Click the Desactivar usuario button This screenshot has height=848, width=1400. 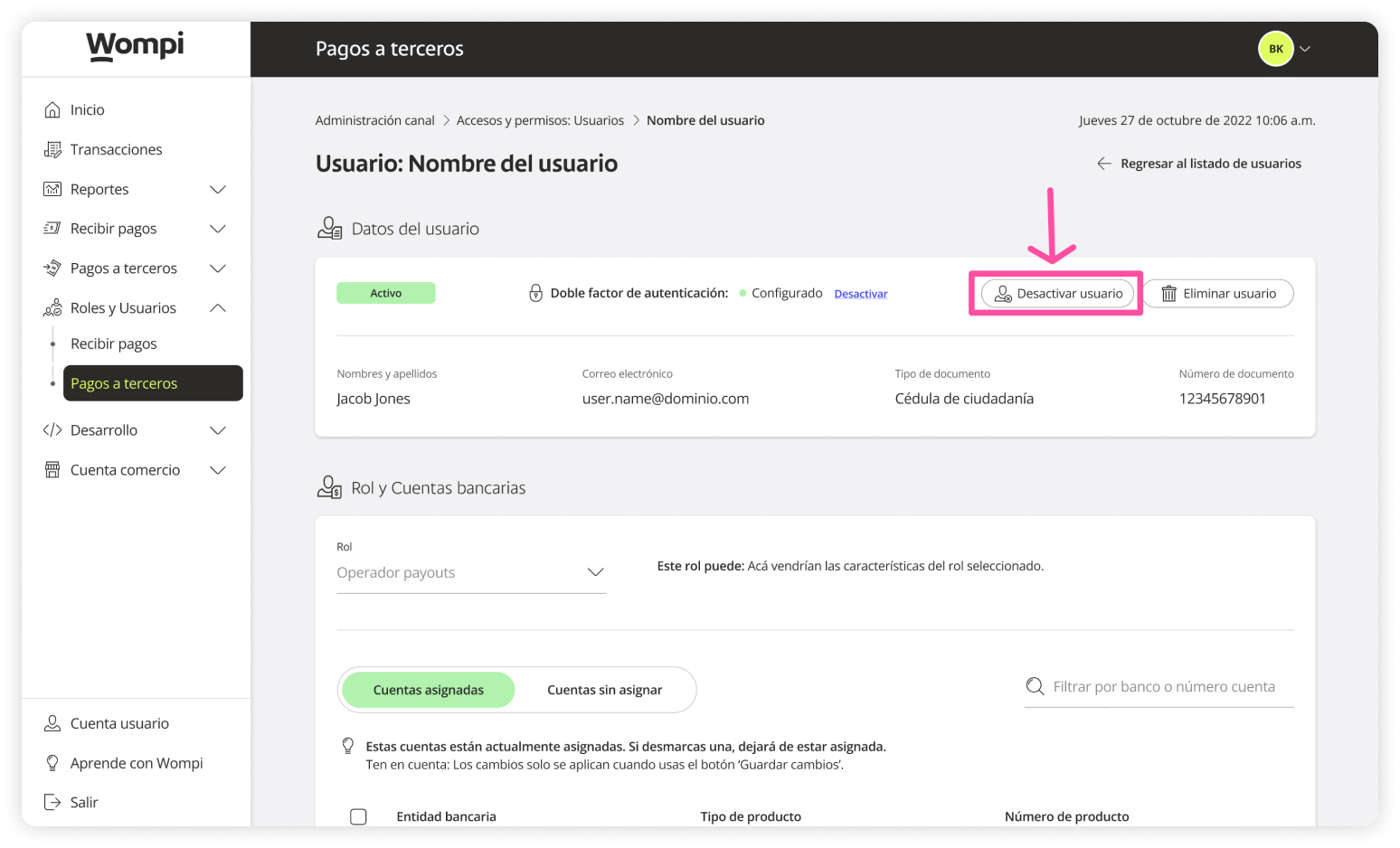(1057, 294)
